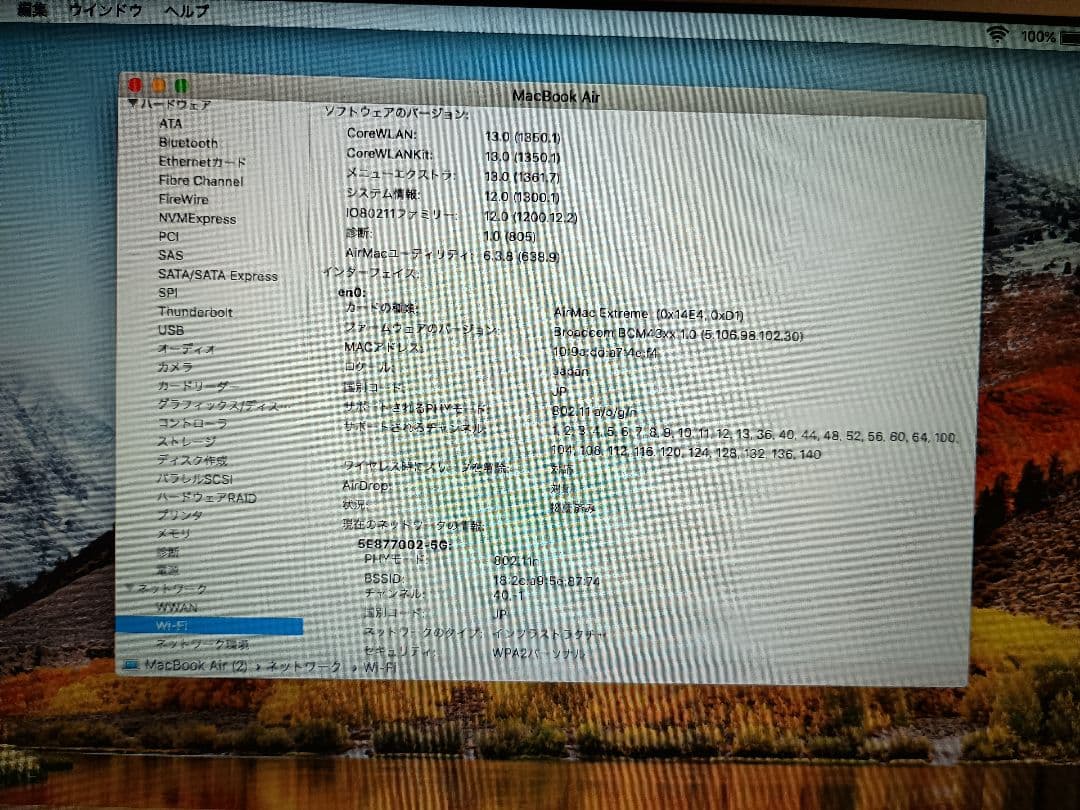
Task: Click the MacBook Air computer icon in path bar
Action: click(x=131, y=665)
